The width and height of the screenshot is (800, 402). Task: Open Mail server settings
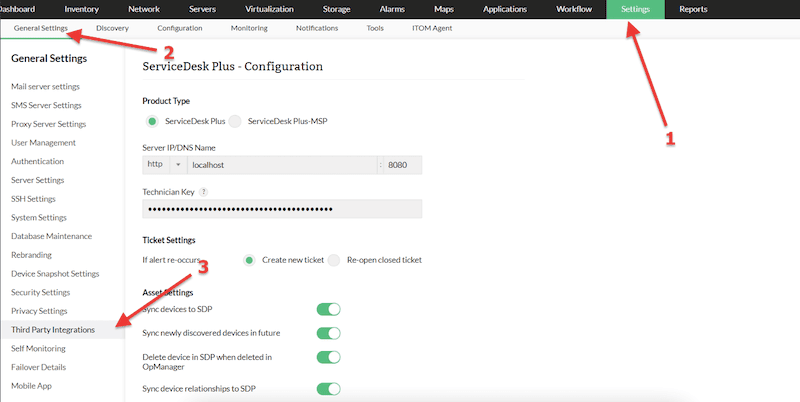tap(45, 87)
